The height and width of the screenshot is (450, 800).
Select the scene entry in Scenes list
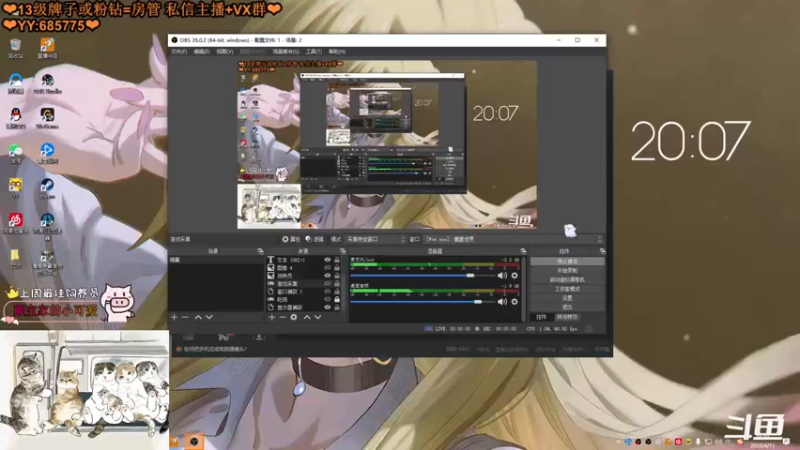point(216,260)
